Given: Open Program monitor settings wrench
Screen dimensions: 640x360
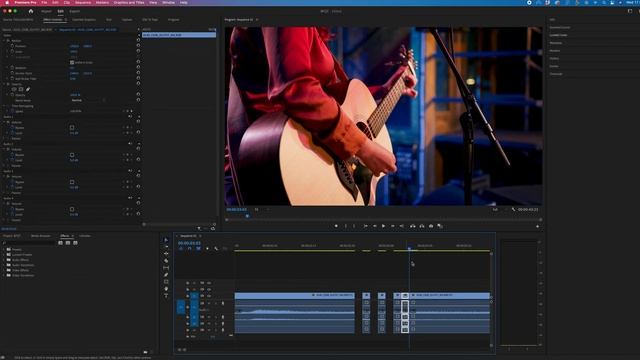Looking at the screenshot, I should click(513, 209).
